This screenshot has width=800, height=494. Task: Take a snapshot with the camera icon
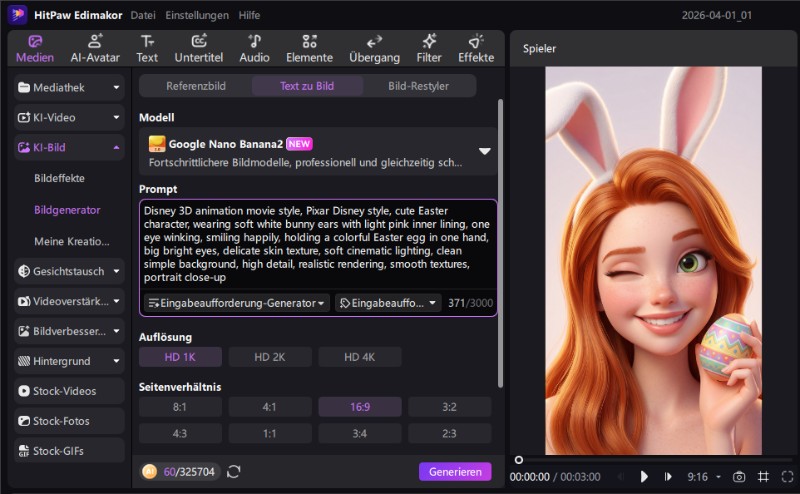click(739, 477)
